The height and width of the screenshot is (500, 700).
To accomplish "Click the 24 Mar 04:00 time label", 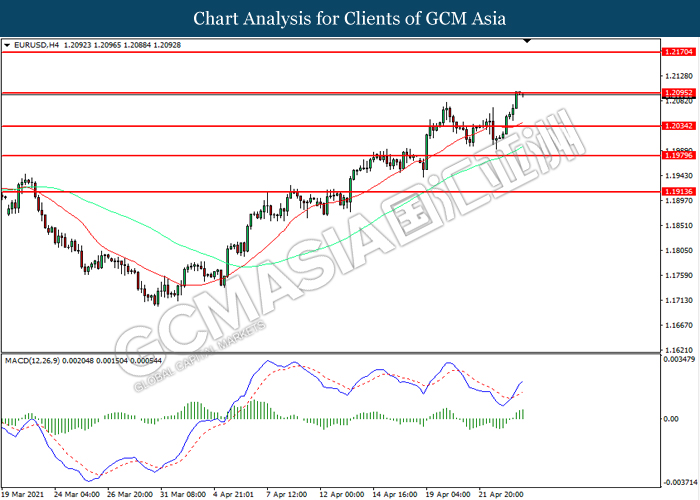I will pyautogui.click(x=77, y=494).
